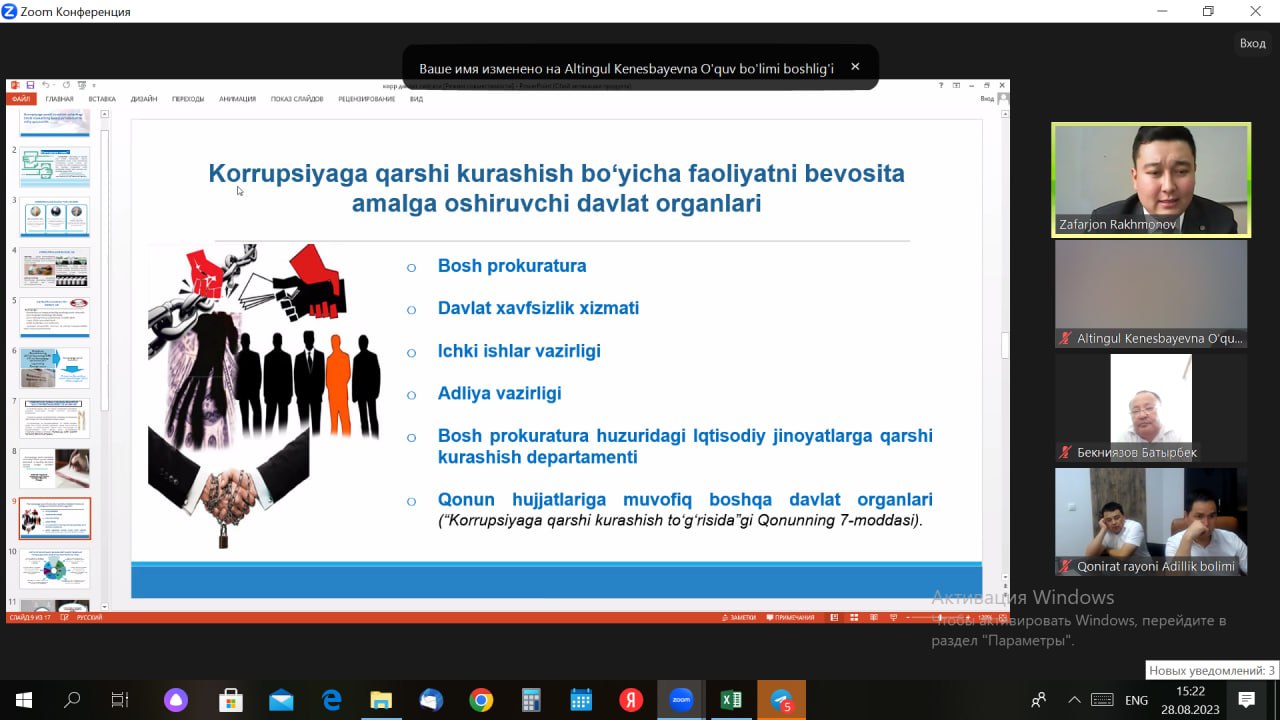
Task: Select Zafarjon Rakhmonov video tile
Action: (x=1151, y=180)
